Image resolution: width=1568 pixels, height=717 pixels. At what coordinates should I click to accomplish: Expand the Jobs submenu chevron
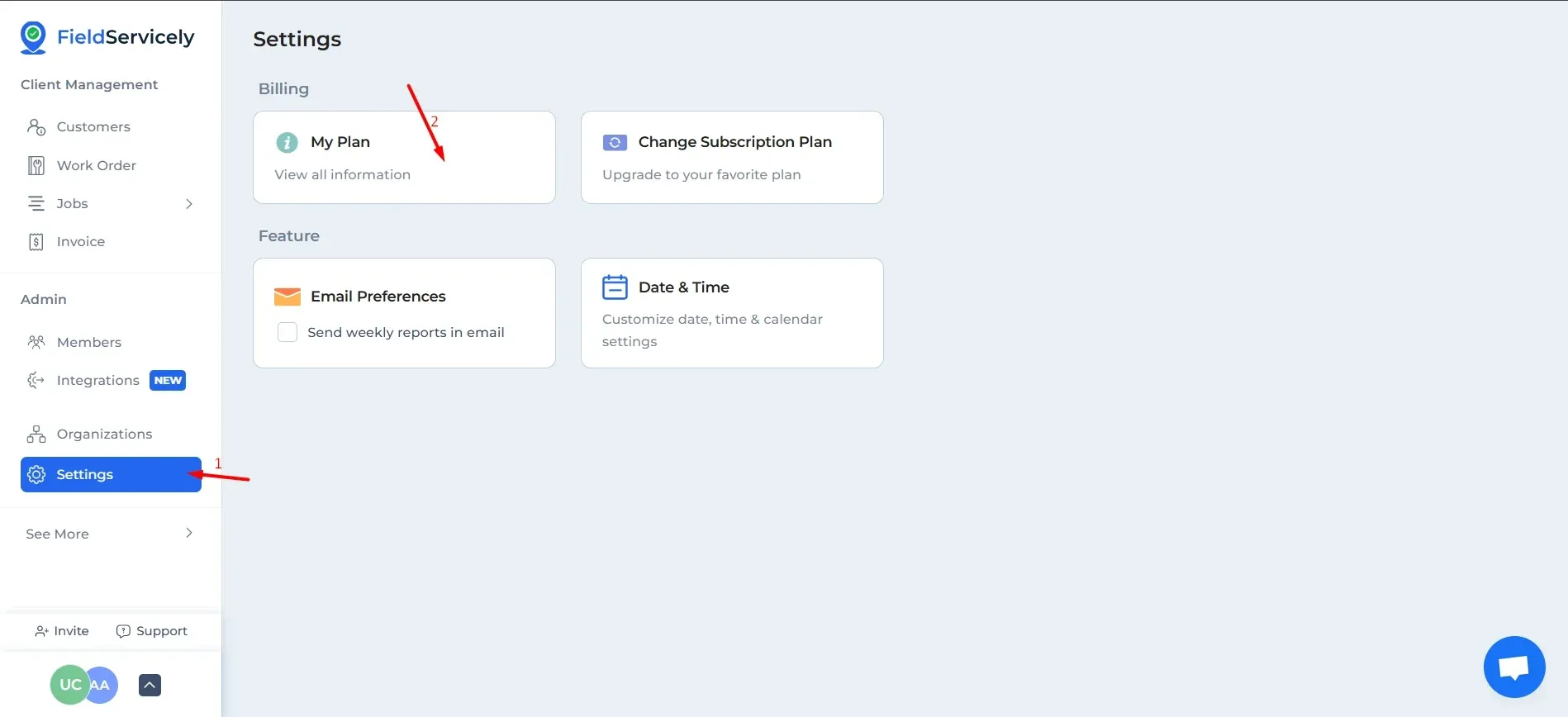189,204
